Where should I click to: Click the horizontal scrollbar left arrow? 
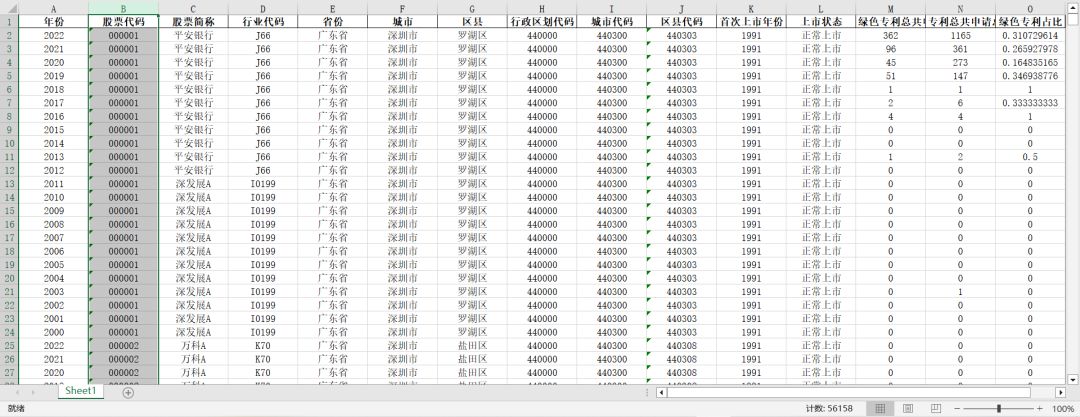[662, 392]
